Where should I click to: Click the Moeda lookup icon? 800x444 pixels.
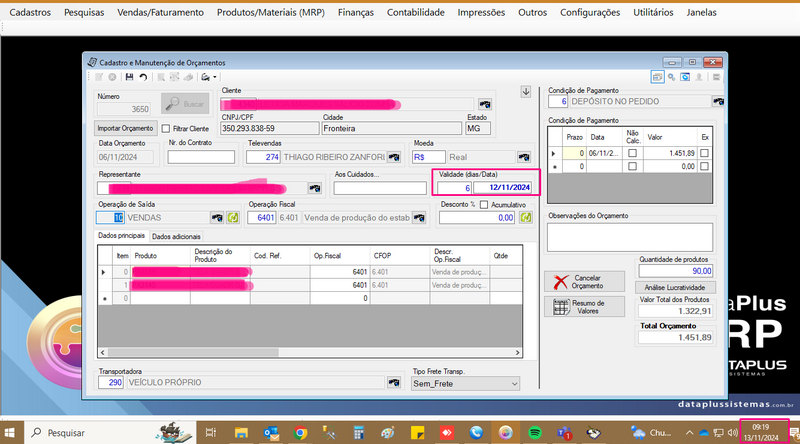point(524,157)
